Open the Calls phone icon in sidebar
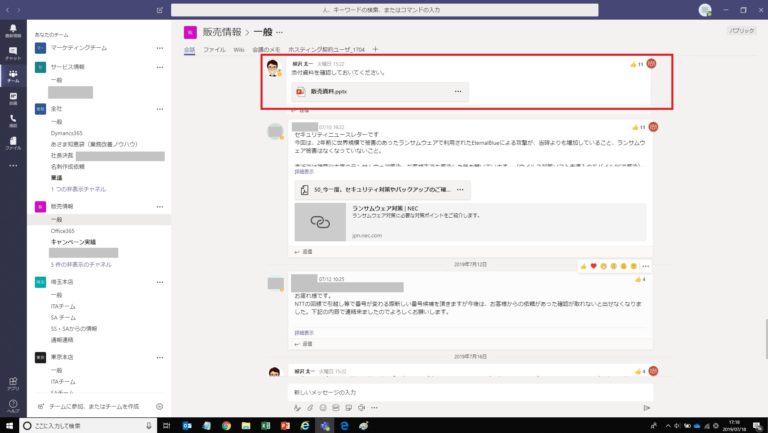Viewport: 768px width, 433px height. coord(13,120)
